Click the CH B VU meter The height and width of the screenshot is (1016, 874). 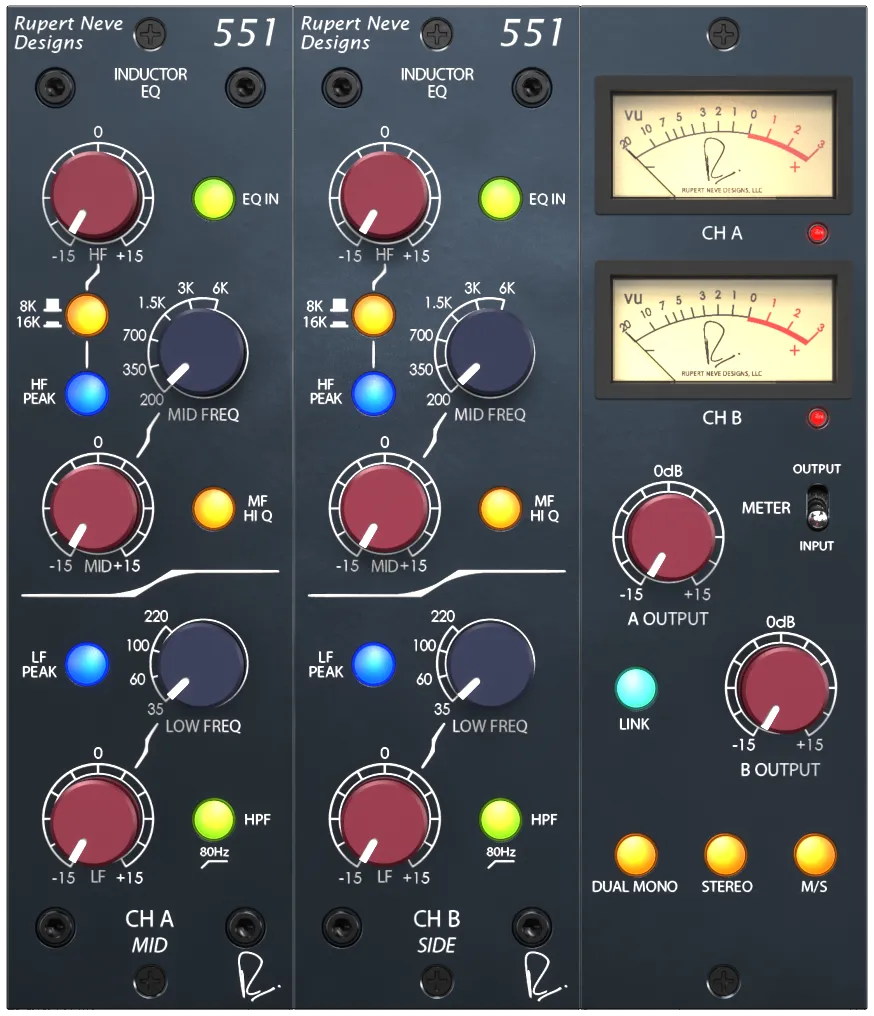coord(723,329)
